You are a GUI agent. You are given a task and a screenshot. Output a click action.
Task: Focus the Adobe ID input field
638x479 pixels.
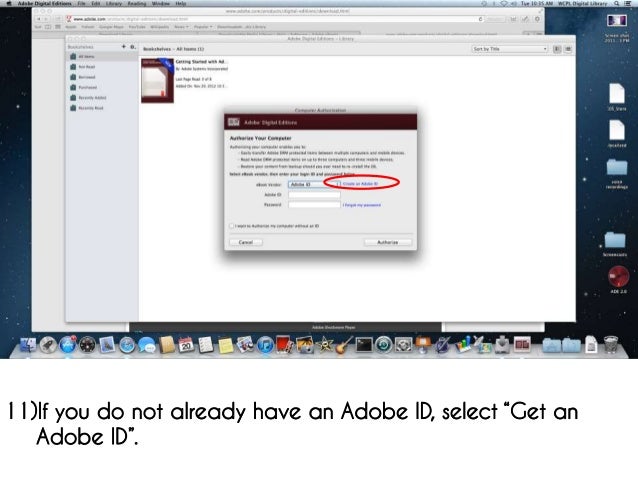click(314, 195)
